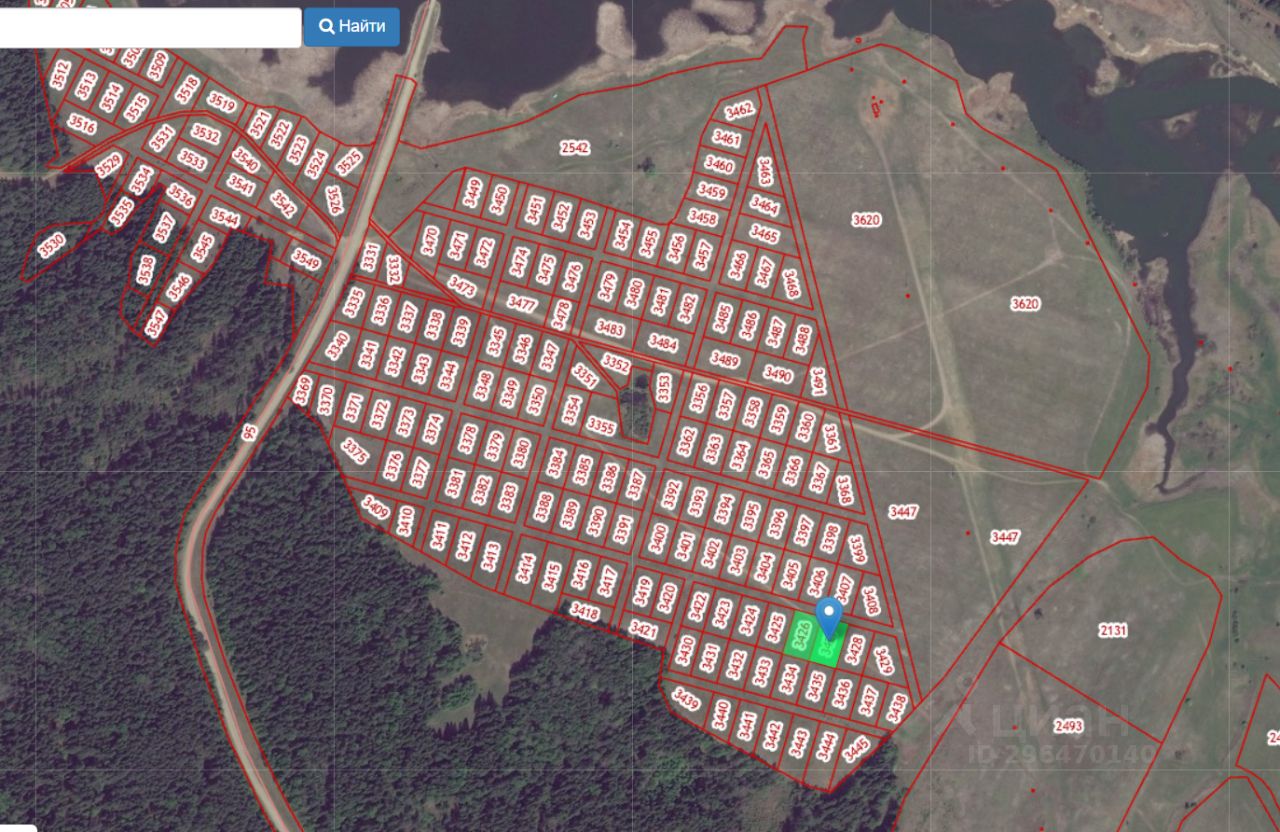Click the Найти search button
Image resolution: width=1280 pixels, height=832 pixels.
tap(351, 27)
